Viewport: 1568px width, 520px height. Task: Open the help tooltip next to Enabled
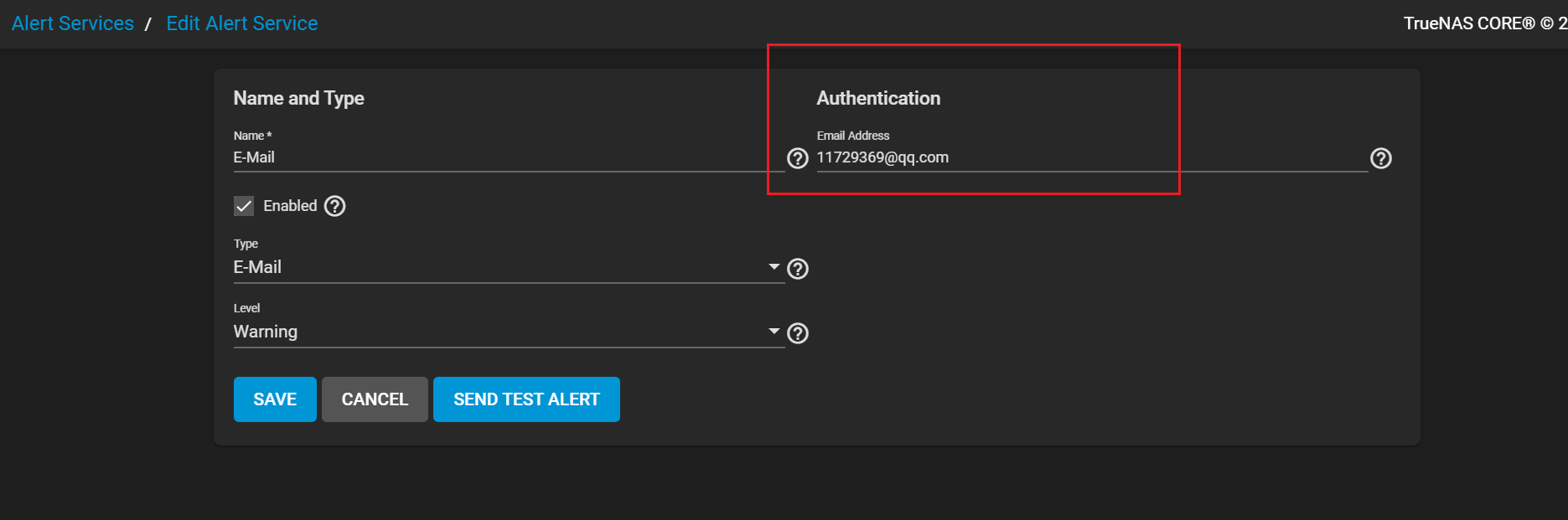pyautogui.click(x=334, y=206)
